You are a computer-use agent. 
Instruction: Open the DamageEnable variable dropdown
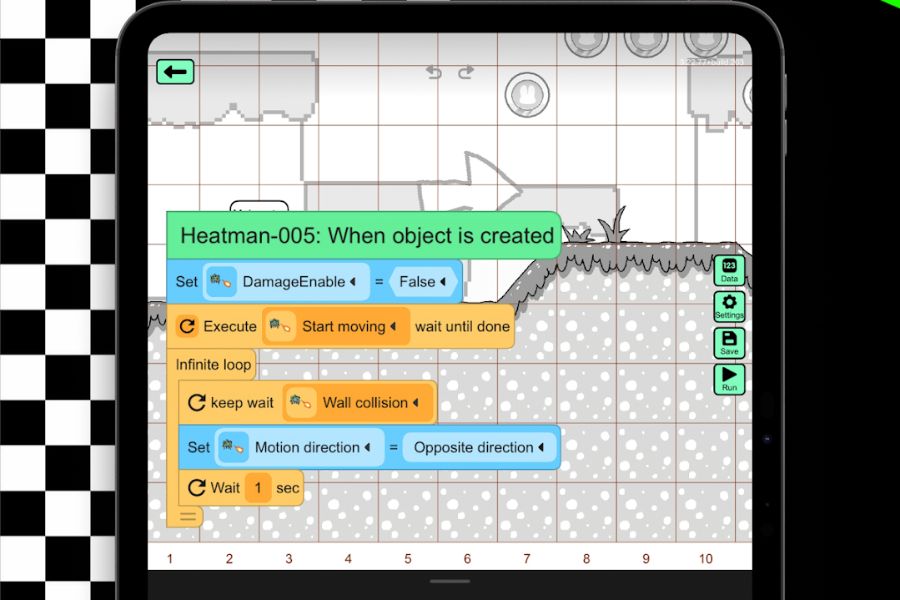299,281
